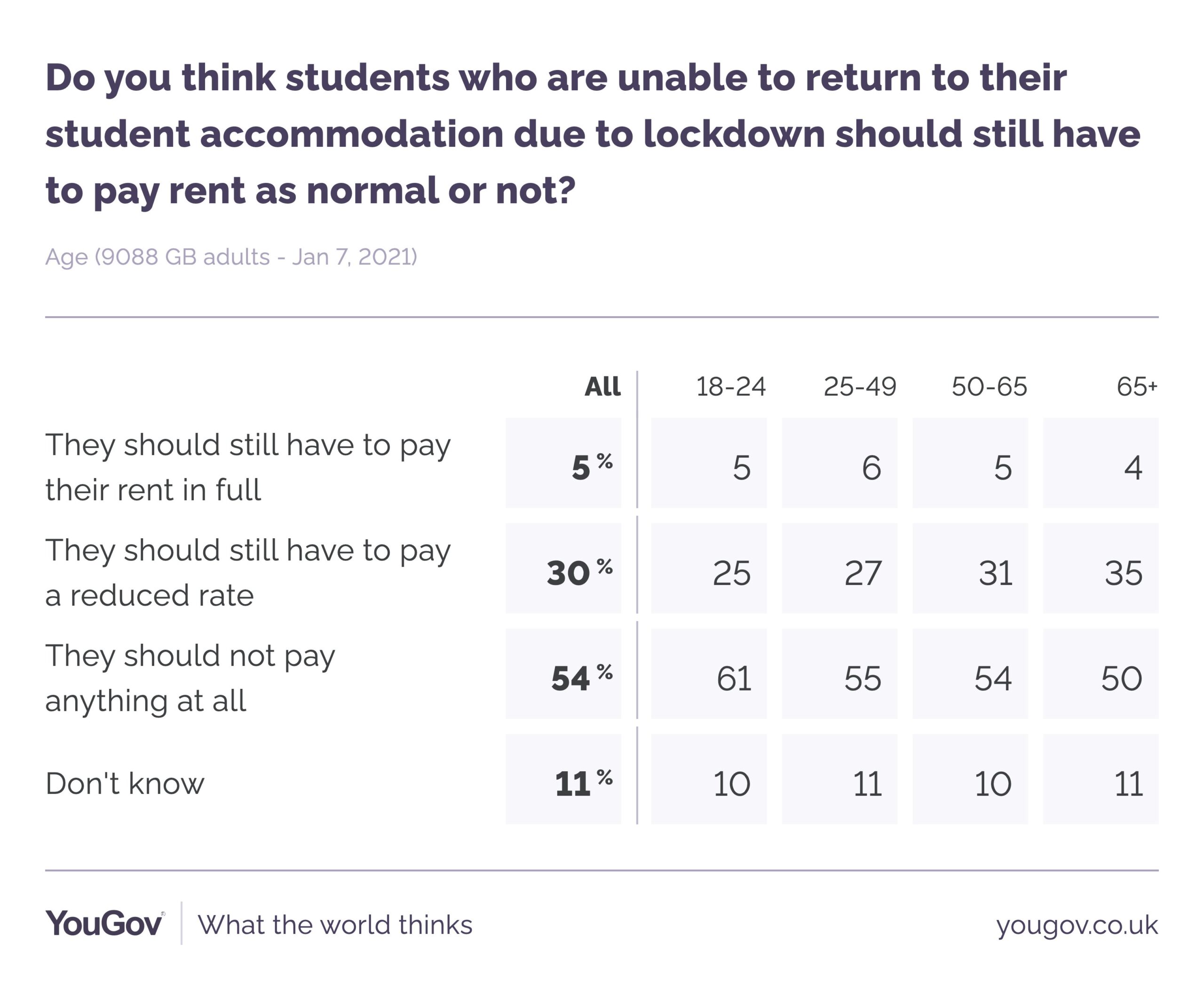Click the 35 cell for ages 65+

pos(1101,568)
